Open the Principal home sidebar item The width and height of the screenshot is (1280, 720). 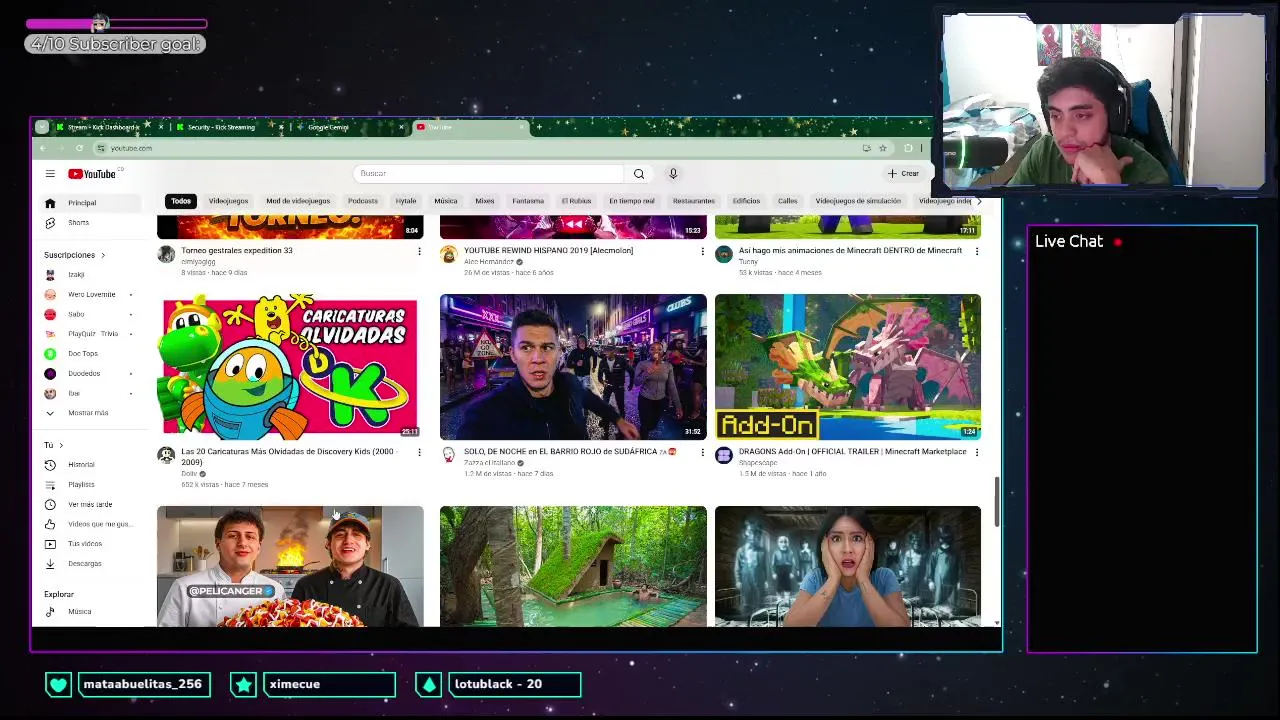88,203
